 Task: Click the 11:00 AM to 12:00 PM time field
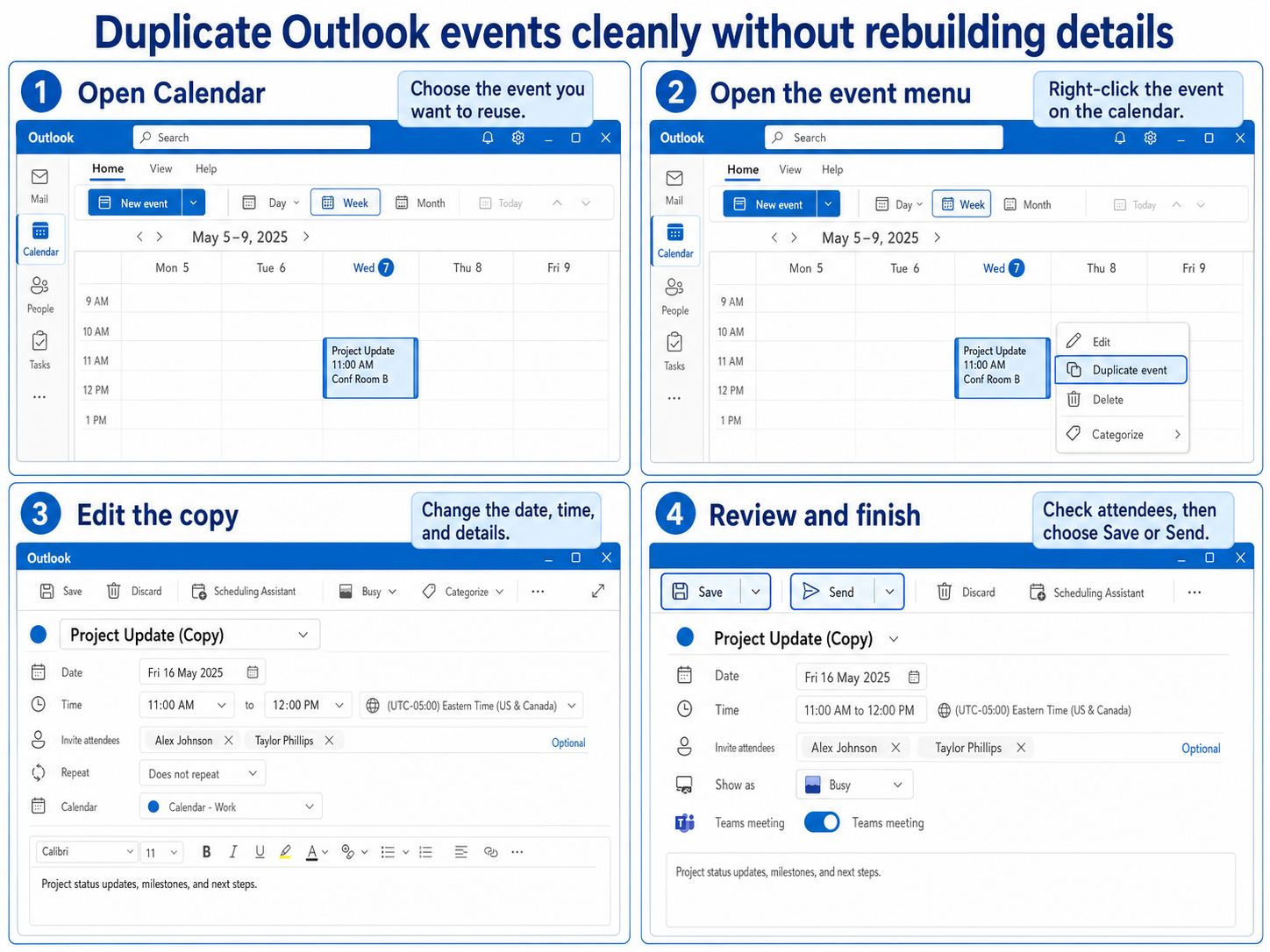coord(860,710)
